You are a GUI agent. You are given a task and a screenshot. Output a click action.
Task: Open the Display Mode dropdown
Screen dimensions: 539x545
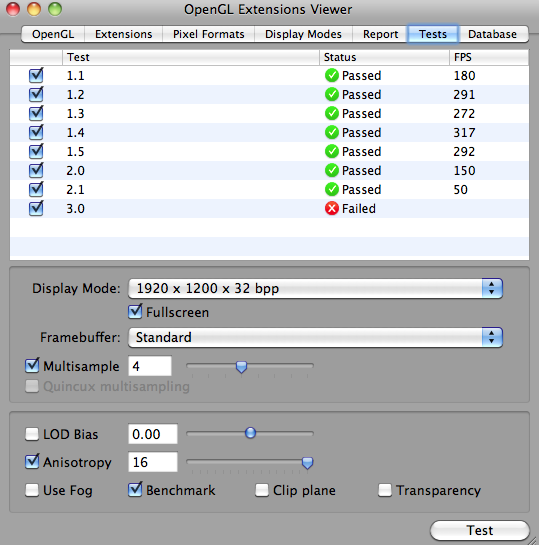315,288
